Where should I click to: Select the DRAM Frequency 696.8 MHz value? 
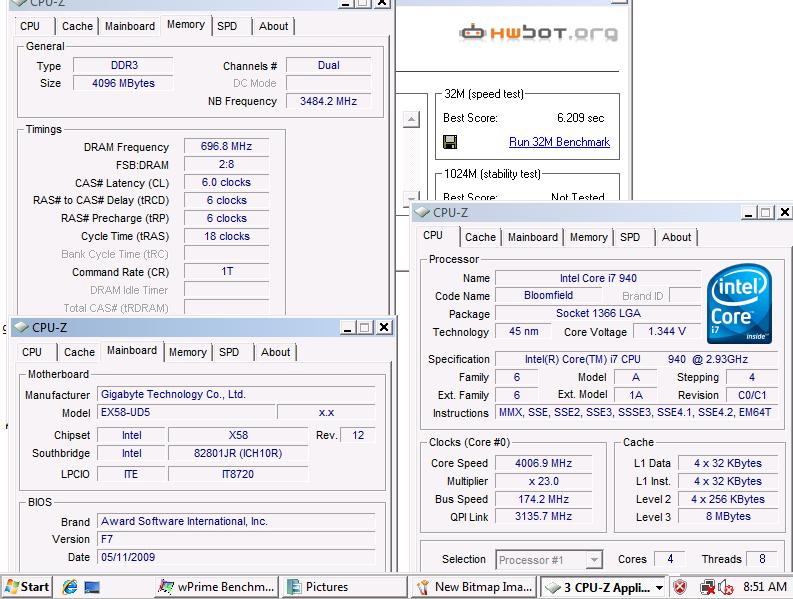pyautogui.click(x=226, y=146)
